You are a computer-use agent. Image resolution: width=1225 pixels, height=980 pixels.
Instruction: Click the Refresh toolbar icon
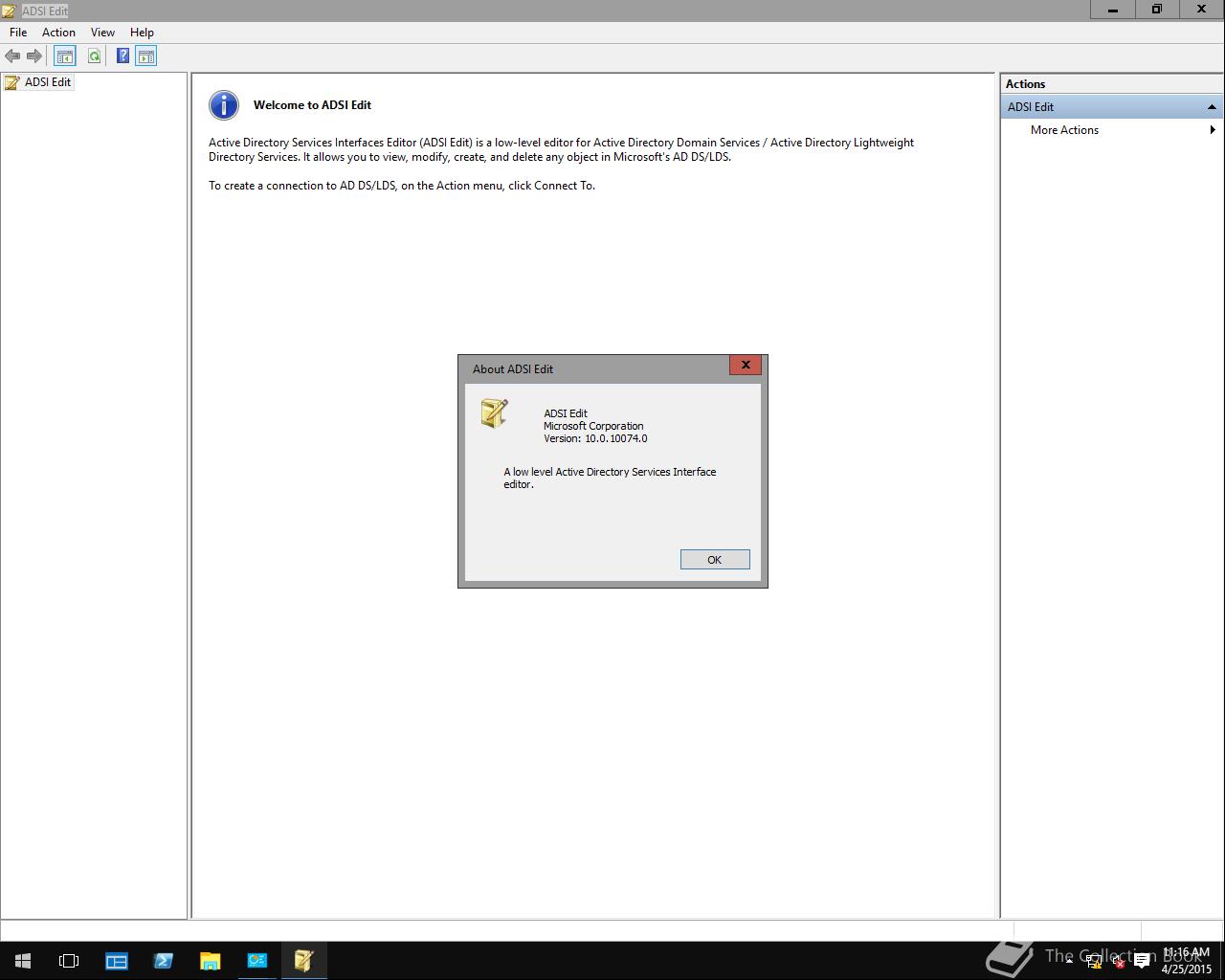click(94, 56)
